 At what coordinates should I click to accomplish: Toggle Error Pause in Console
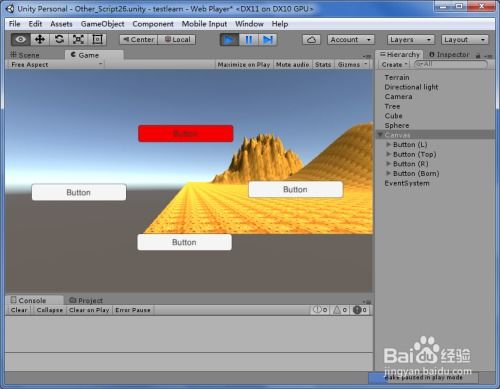coord(133,310)
